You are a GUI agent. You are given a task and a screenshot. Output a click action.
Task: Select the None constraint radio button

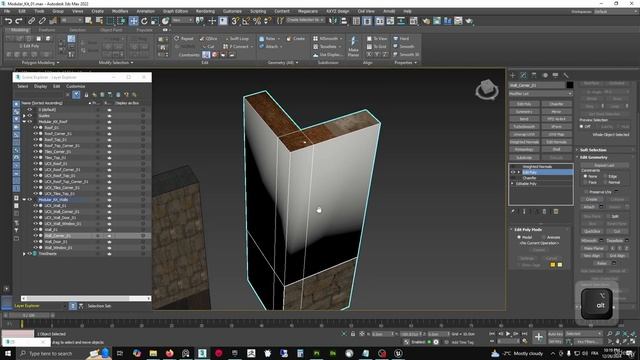(x=585, y=176)
